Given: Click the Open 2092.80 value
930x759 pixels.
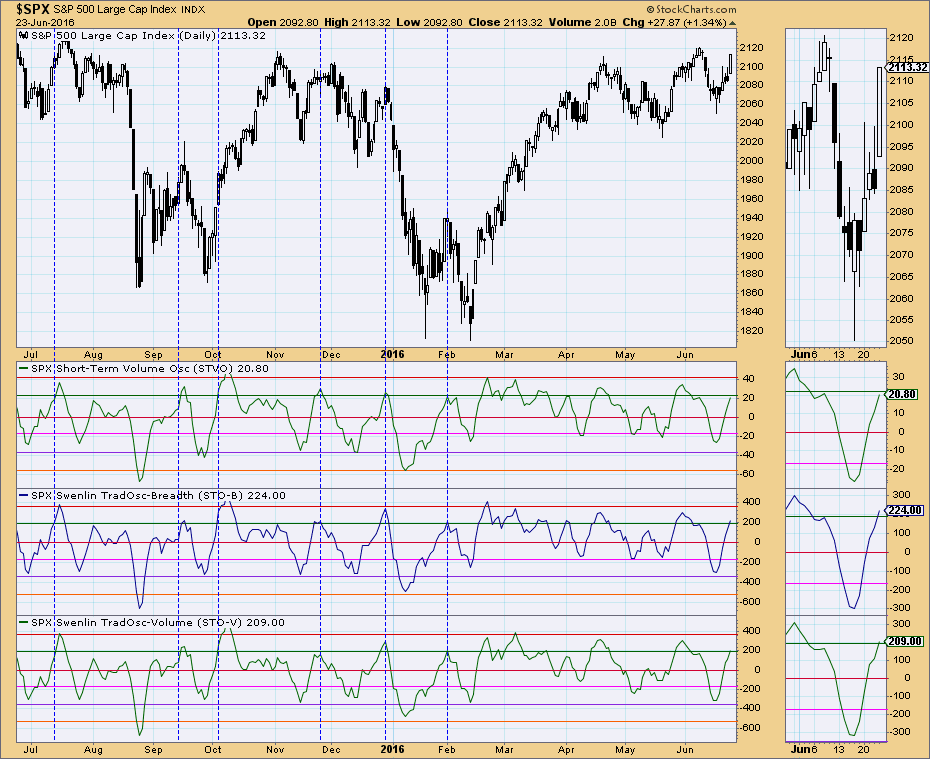Looking at the screenshot, I should click(x=284, y=23).
